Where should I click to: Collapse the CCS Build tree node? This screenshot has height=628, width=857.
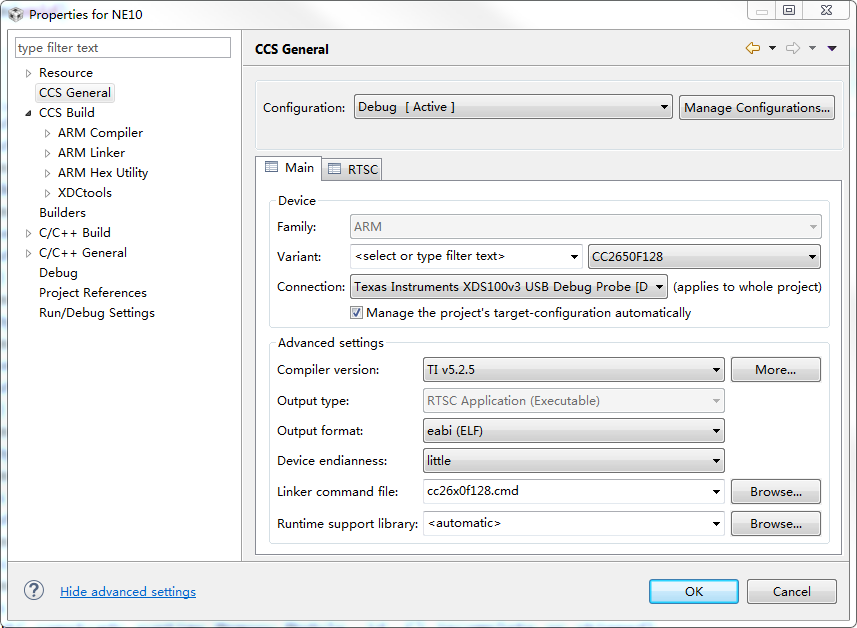[x=28, y=113]
